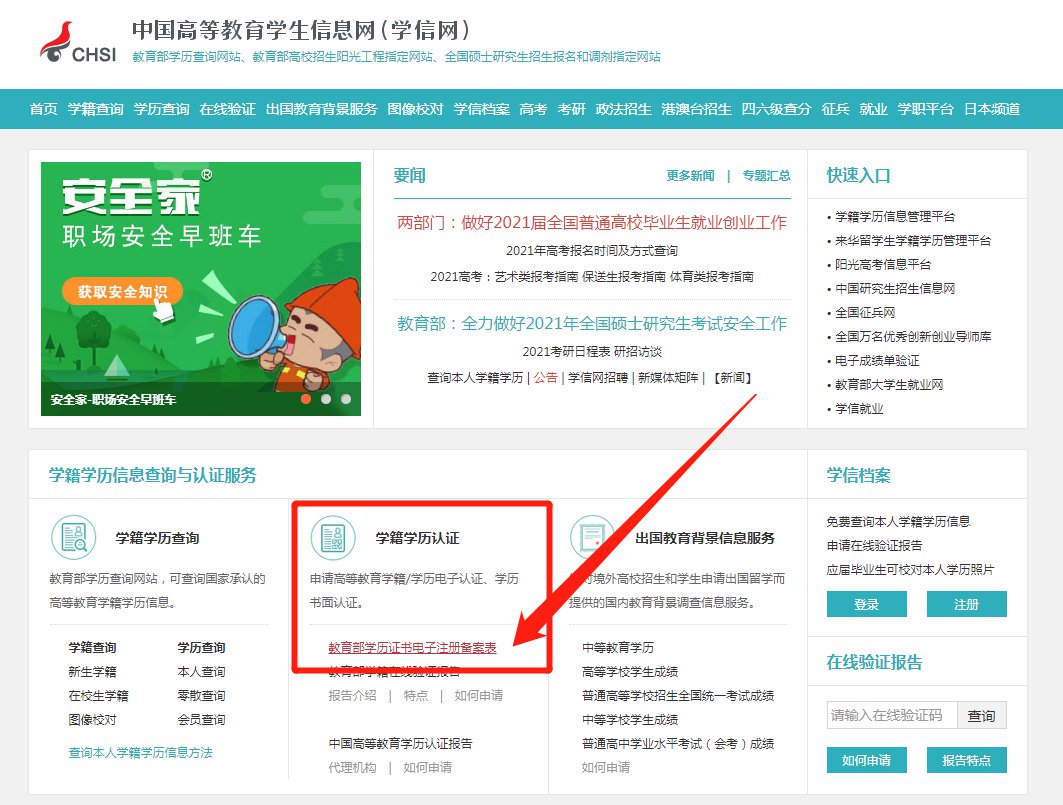This screenshot has width=1063, height=805.
Task: Open 零散查询 link
Action: point(201,696)
